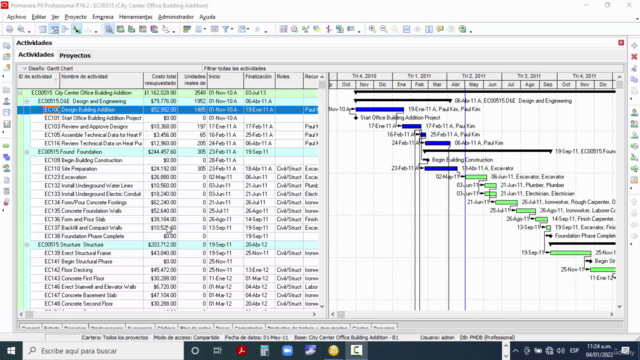This screenshot has width=640, height=360.
Task: Click the Print icon in toolbar
Action: click(x=9, y=29)
